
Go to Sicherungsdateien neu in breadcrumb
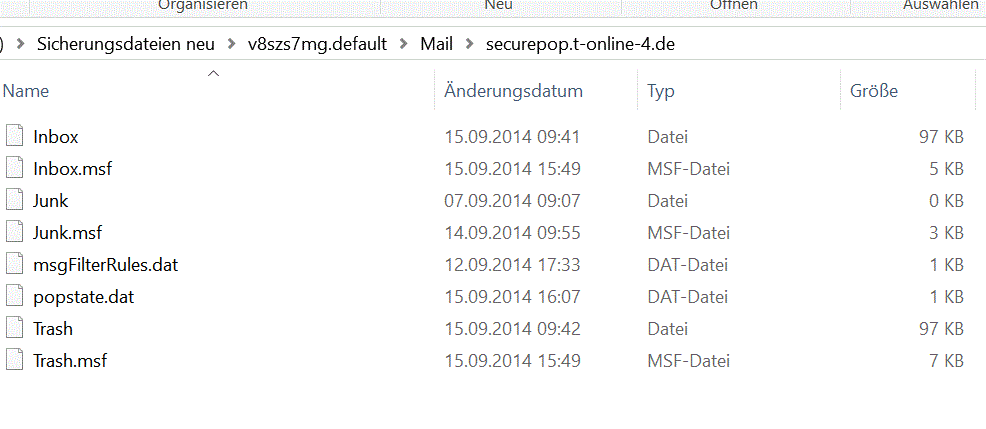coord(126,44)
